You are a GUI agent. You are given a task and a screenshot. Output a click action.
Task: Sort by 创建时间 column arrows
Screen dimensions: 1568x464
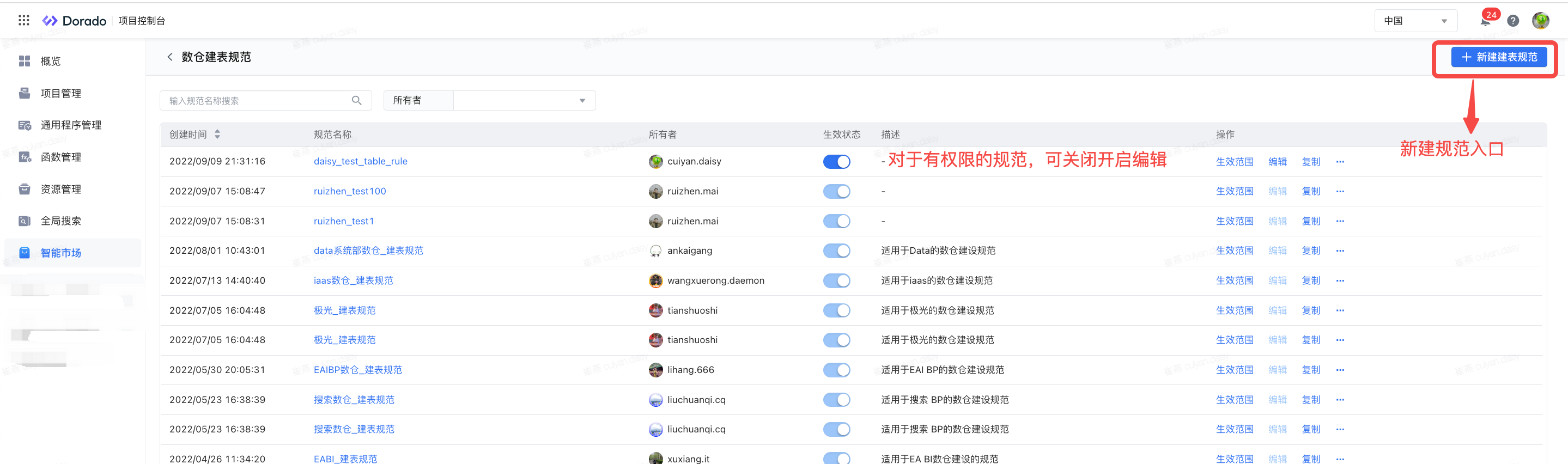click(217, 135)
